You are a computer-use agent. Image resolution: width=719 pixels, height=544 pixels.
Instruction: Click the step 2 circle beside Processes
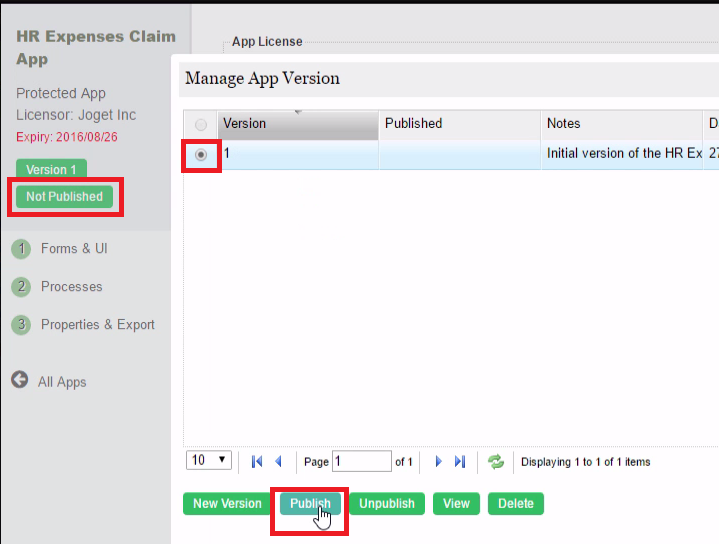coord(21,287)
